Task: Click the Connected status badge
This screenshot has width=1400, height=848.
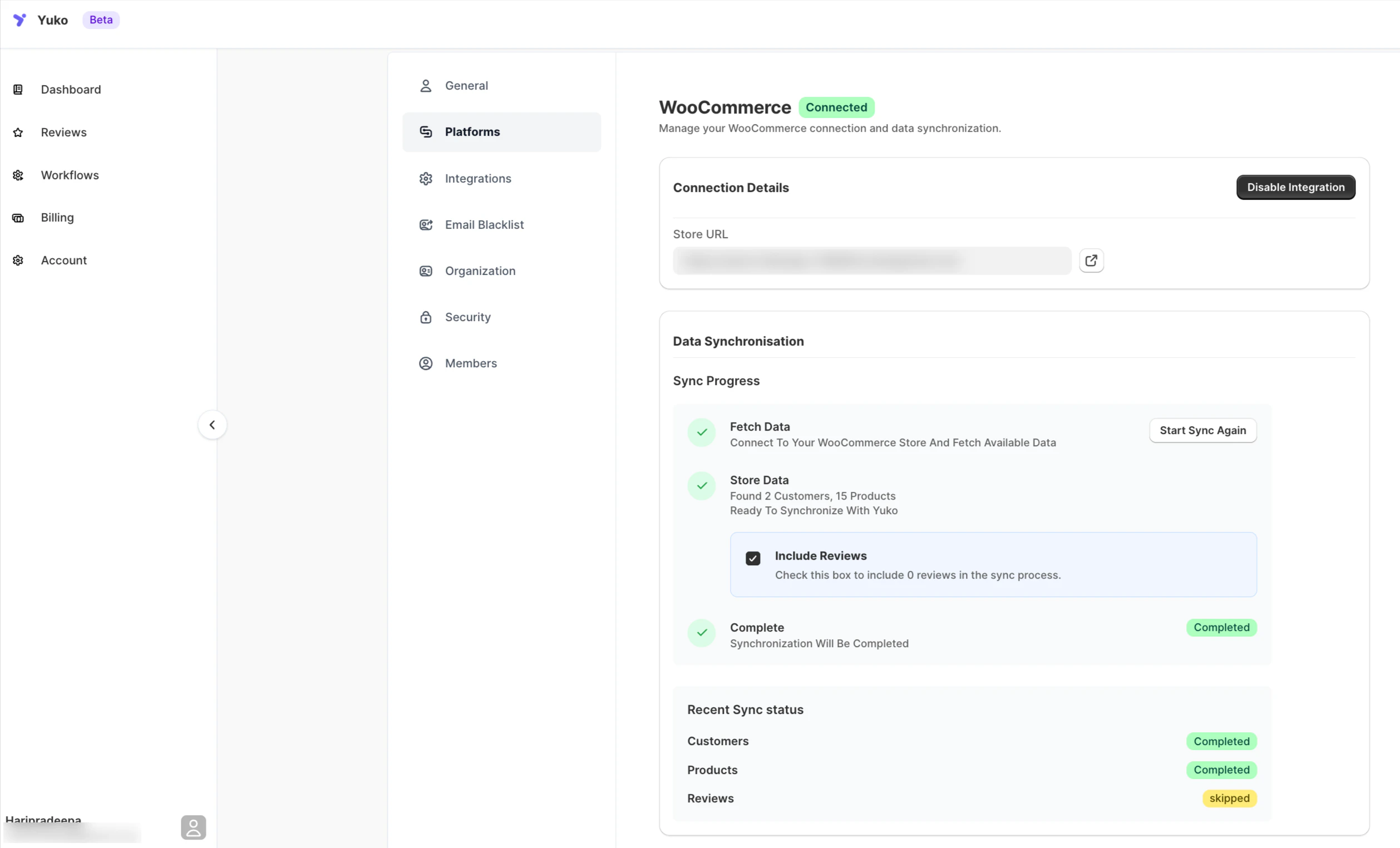Action: pos(836,107)
